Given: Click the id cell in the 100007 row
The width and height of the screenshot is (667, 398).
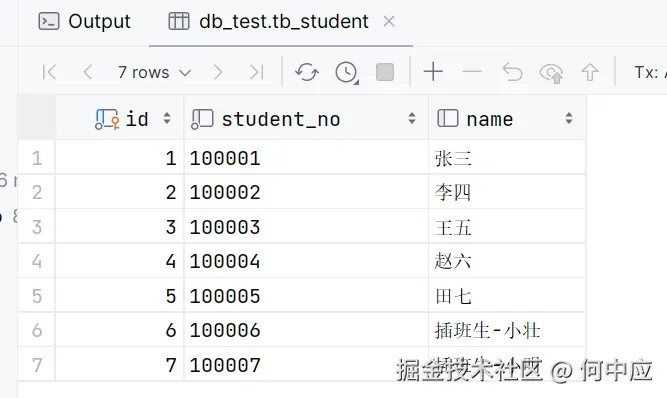Looking at the screenshot, I should [x=120, y=365].
